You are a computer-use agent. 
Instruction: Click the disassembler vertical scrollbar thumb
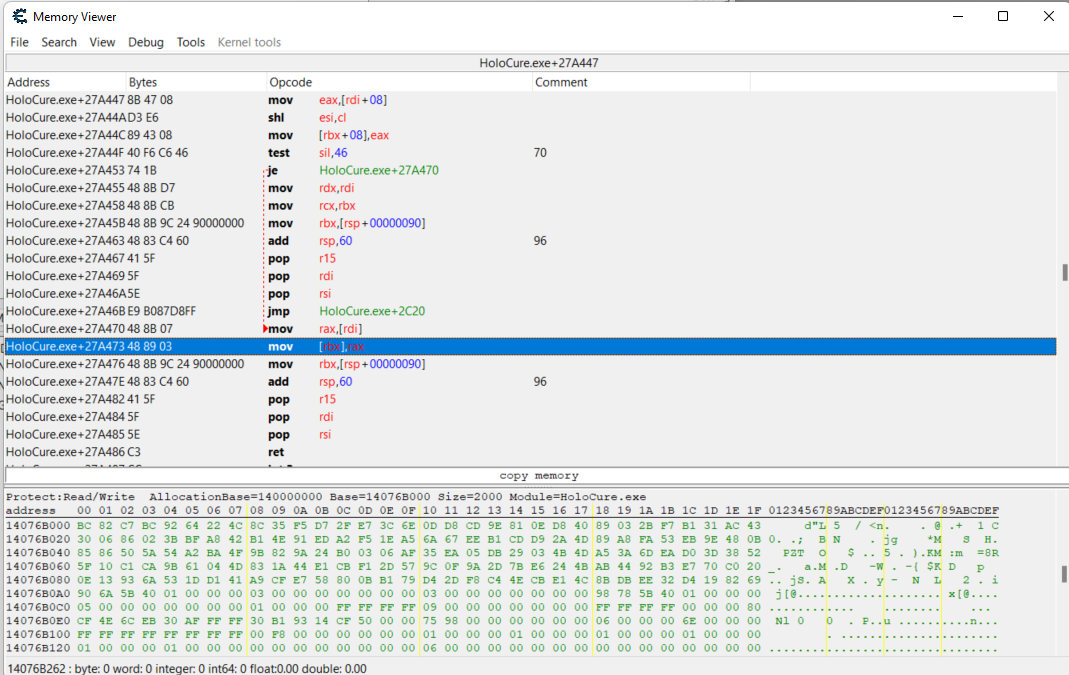pyautogui.click(x=1063, y=273)
